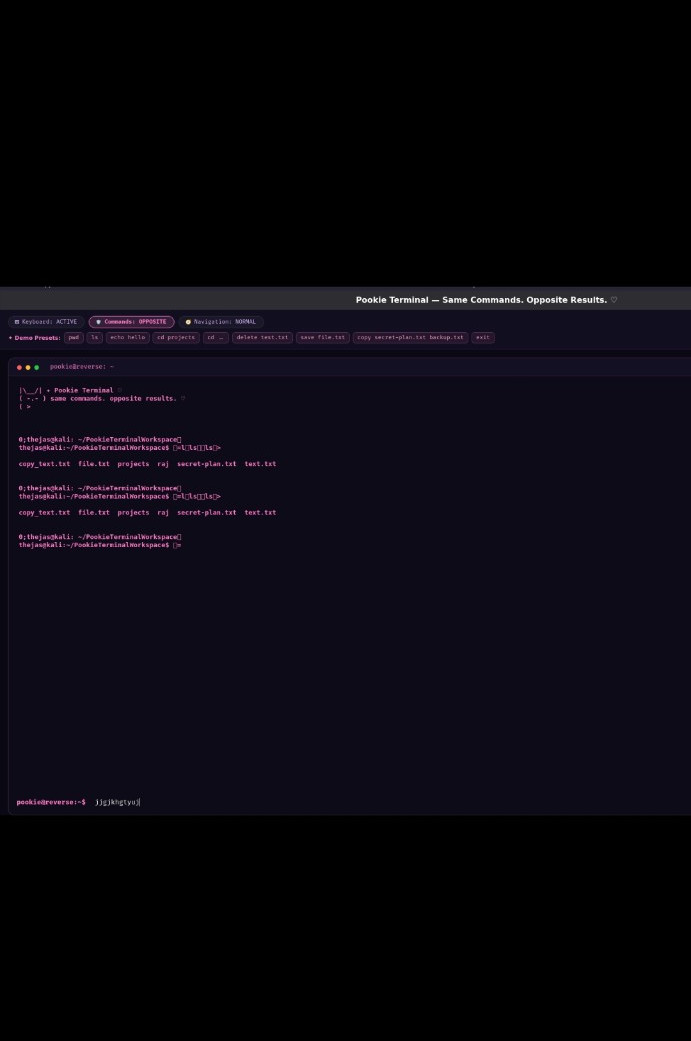Run the cd projects preset
Viewport: 691px width, 1041px height.
tap(176, 337)
